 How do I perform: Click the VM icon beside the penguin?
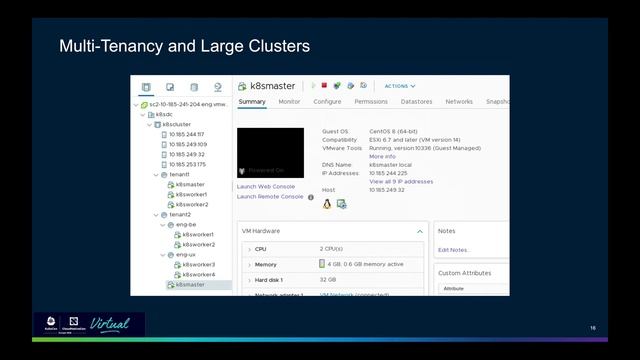pyautogui.click(x=341, y=204)
